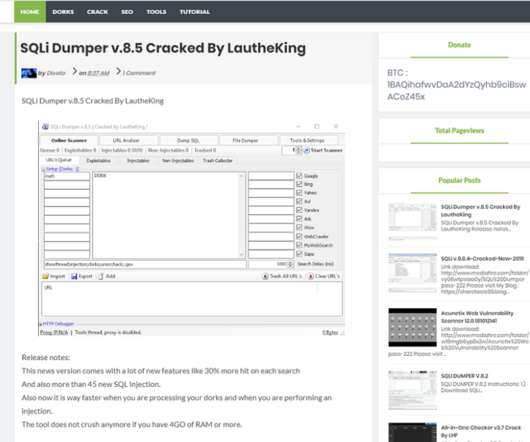Viewport: 530px width, 442px height.
Task: Go to the SEO section
Action: [127, 12]
